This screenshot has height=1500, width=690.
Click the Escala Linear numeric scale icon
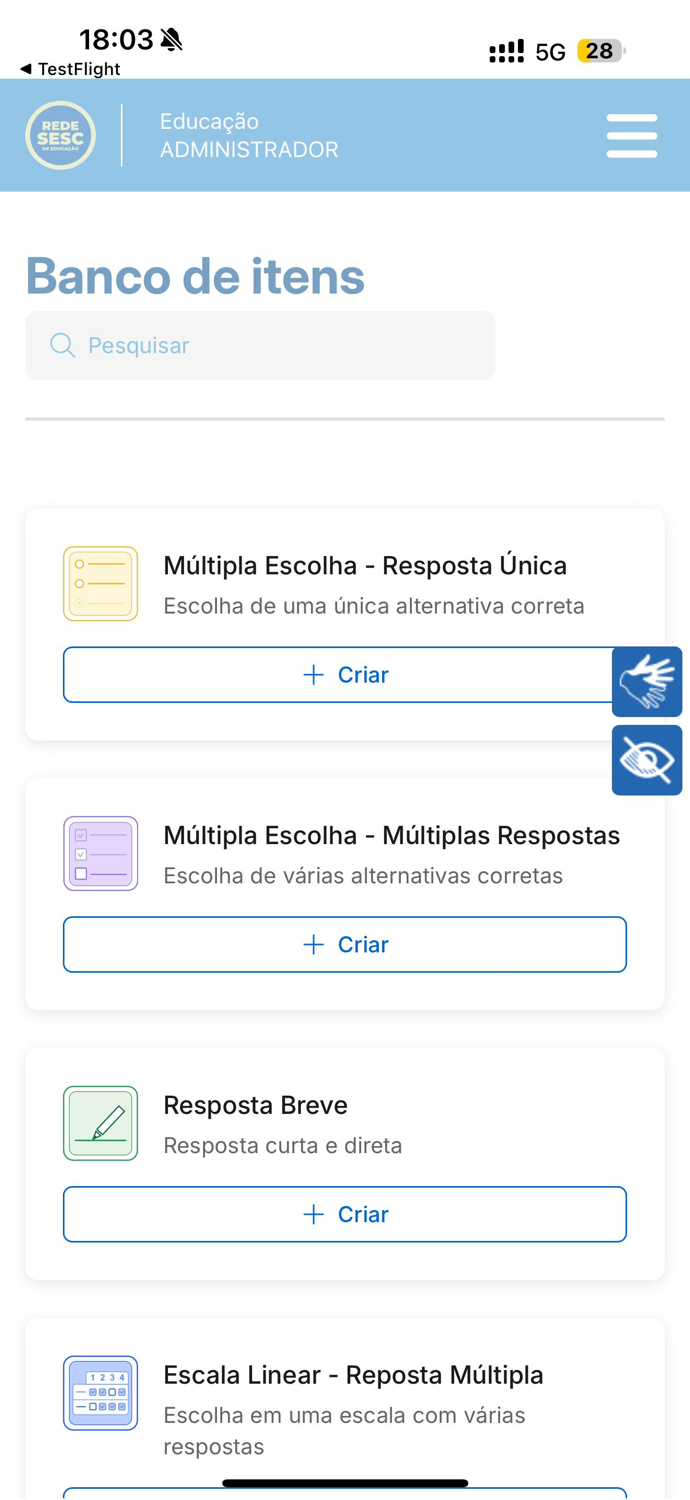(x=100, y=1391)
